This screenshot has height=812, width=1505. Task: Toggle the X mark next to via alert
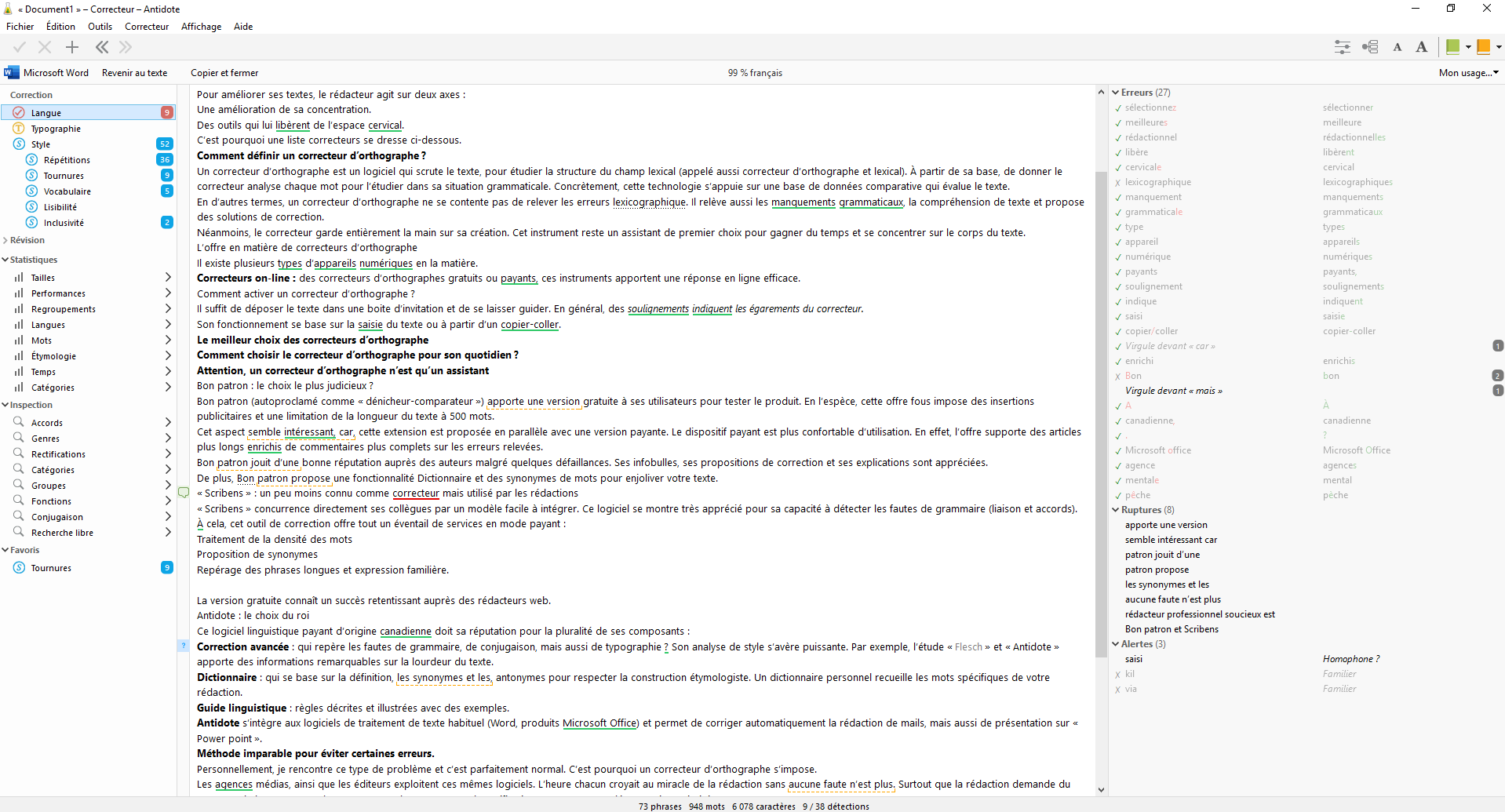1118,689
